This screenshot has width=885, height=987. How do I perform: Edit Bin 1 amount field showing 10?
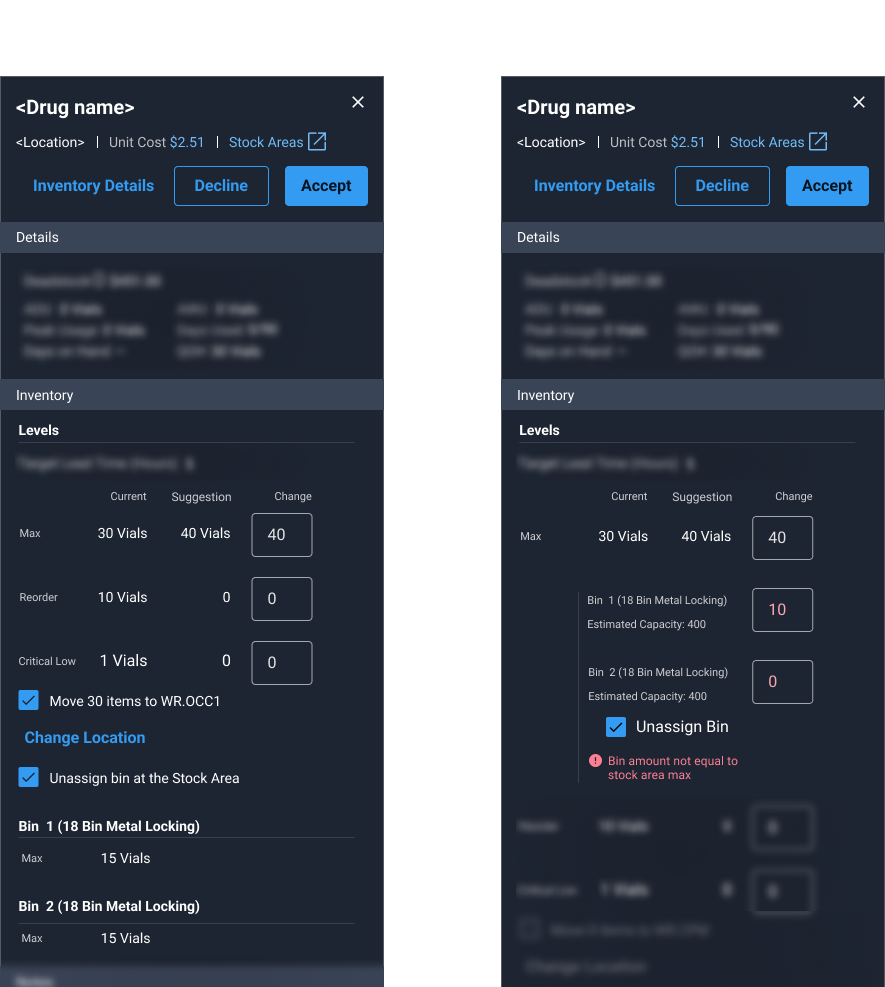point(782,610)
